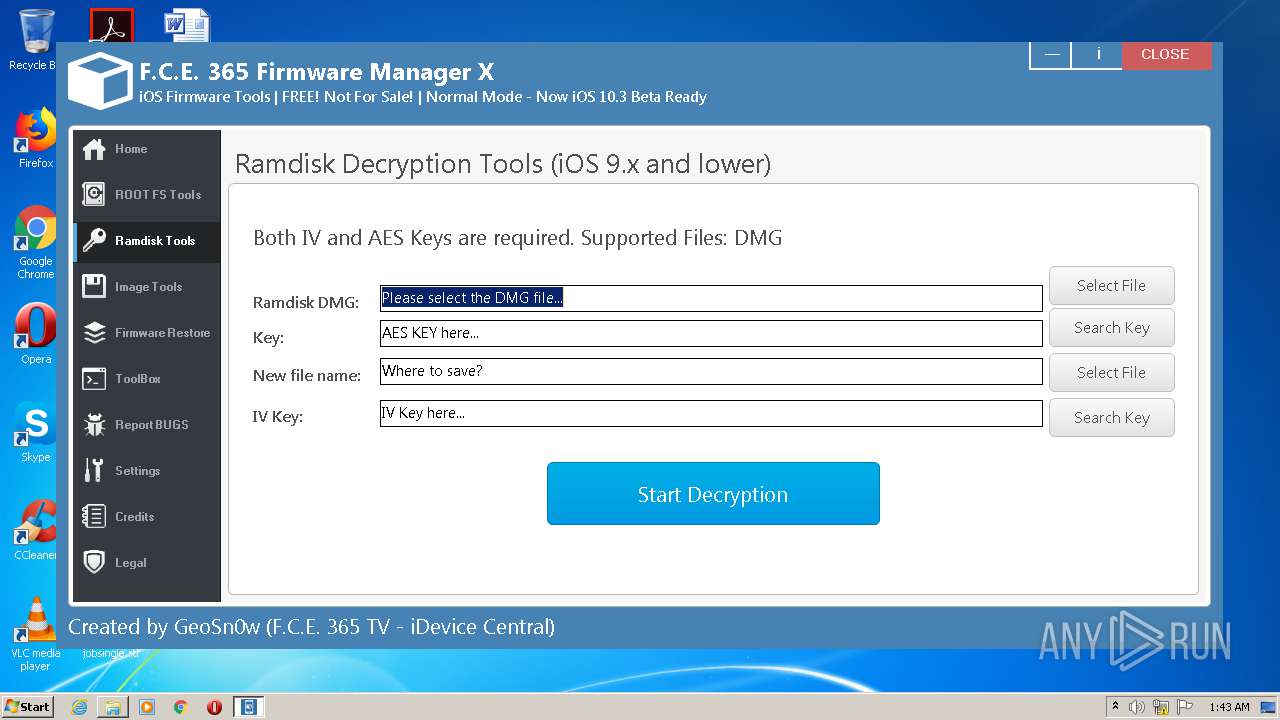
Task: Click the Ramdisk Decryption Tools heading
Action: click(503, 164)
